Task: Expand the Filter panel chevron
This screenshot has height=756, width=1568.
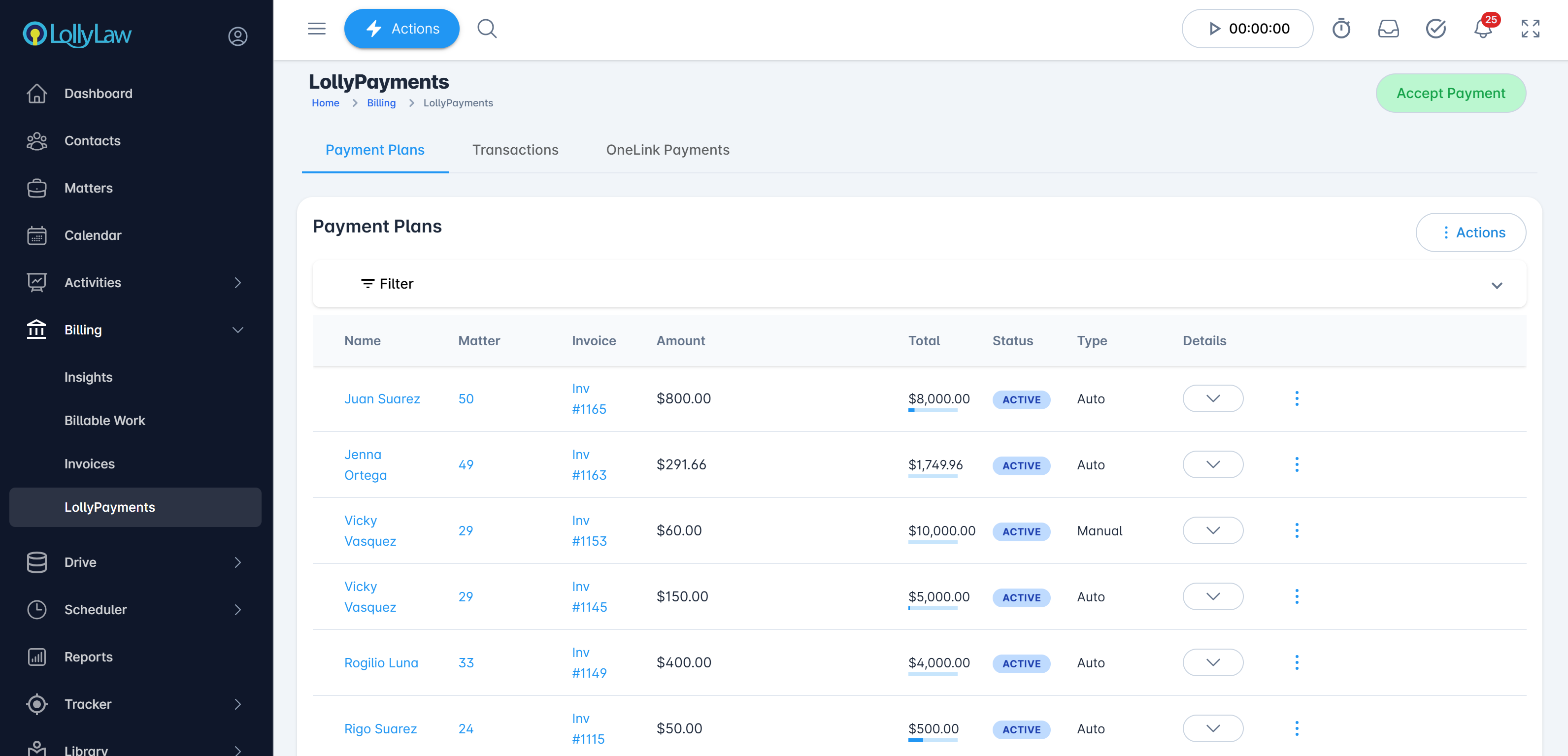Action: [x=1496, y=285]
